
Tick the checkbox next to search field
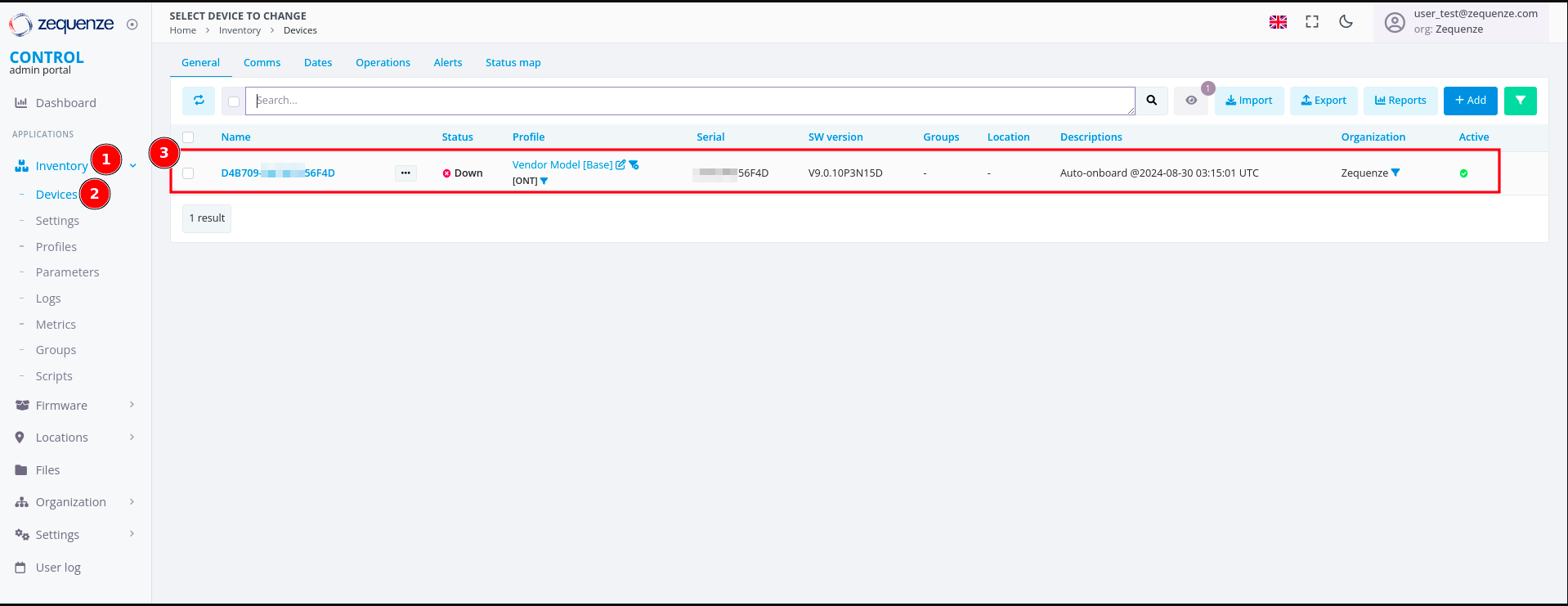234,101
